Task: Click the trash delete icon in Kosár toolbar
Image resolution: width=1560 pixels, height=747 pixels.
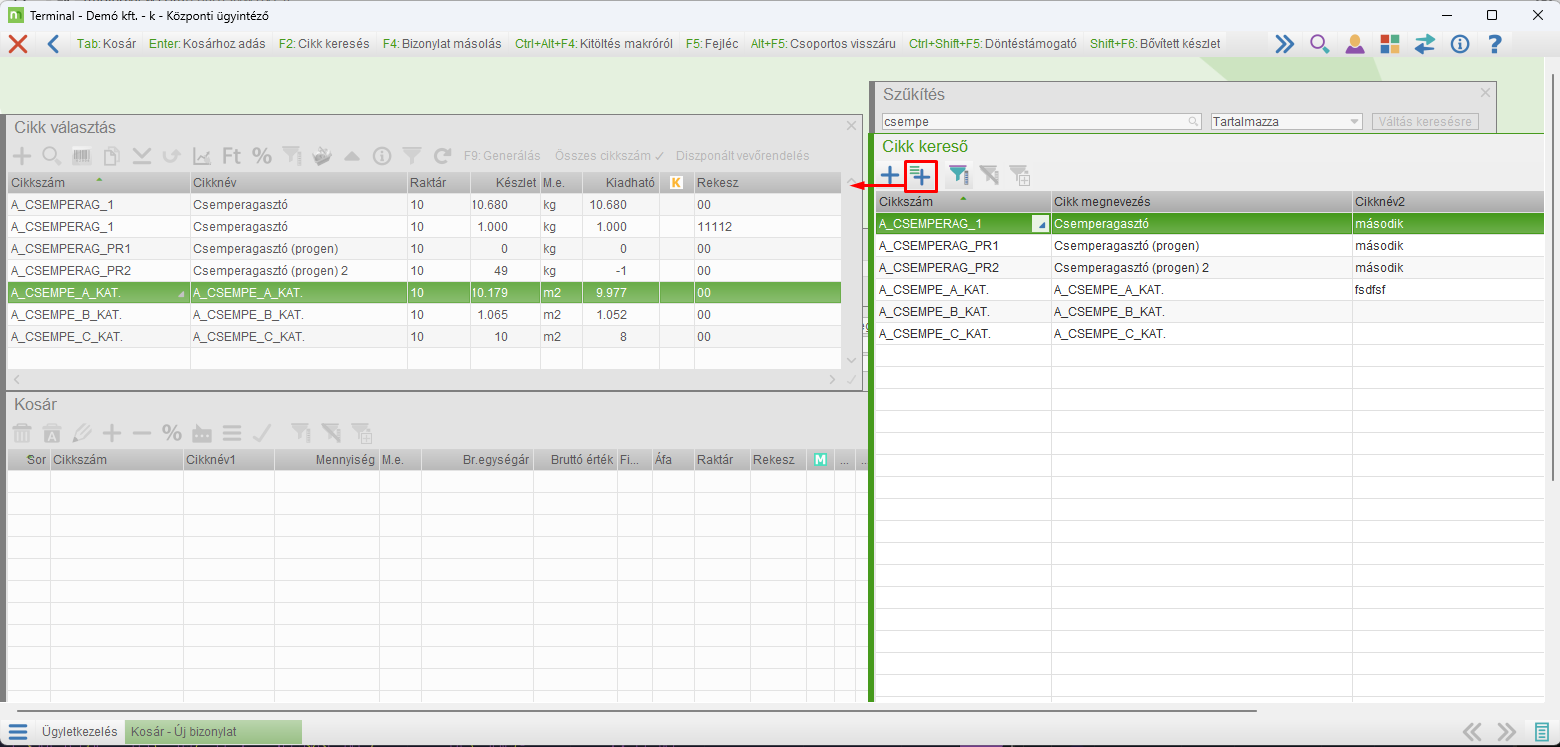Action: click(22, 433)
